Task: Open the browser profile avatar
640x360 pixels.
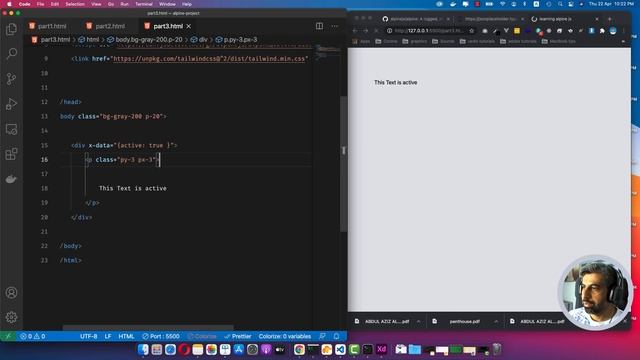Action: 613,31
